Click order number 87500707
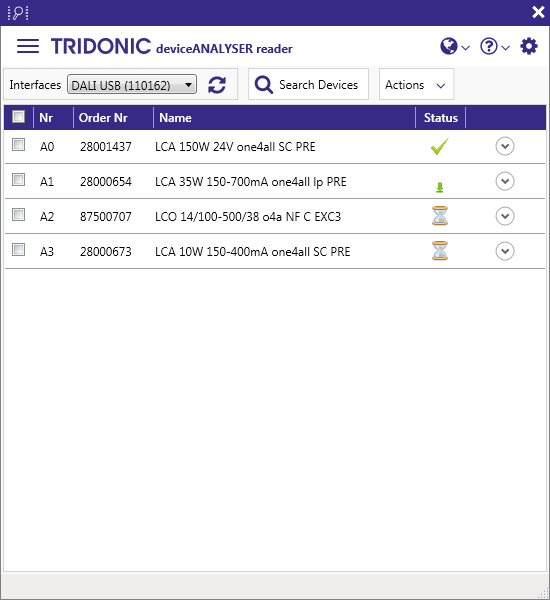The image size is (550, 600). (106, 217)
